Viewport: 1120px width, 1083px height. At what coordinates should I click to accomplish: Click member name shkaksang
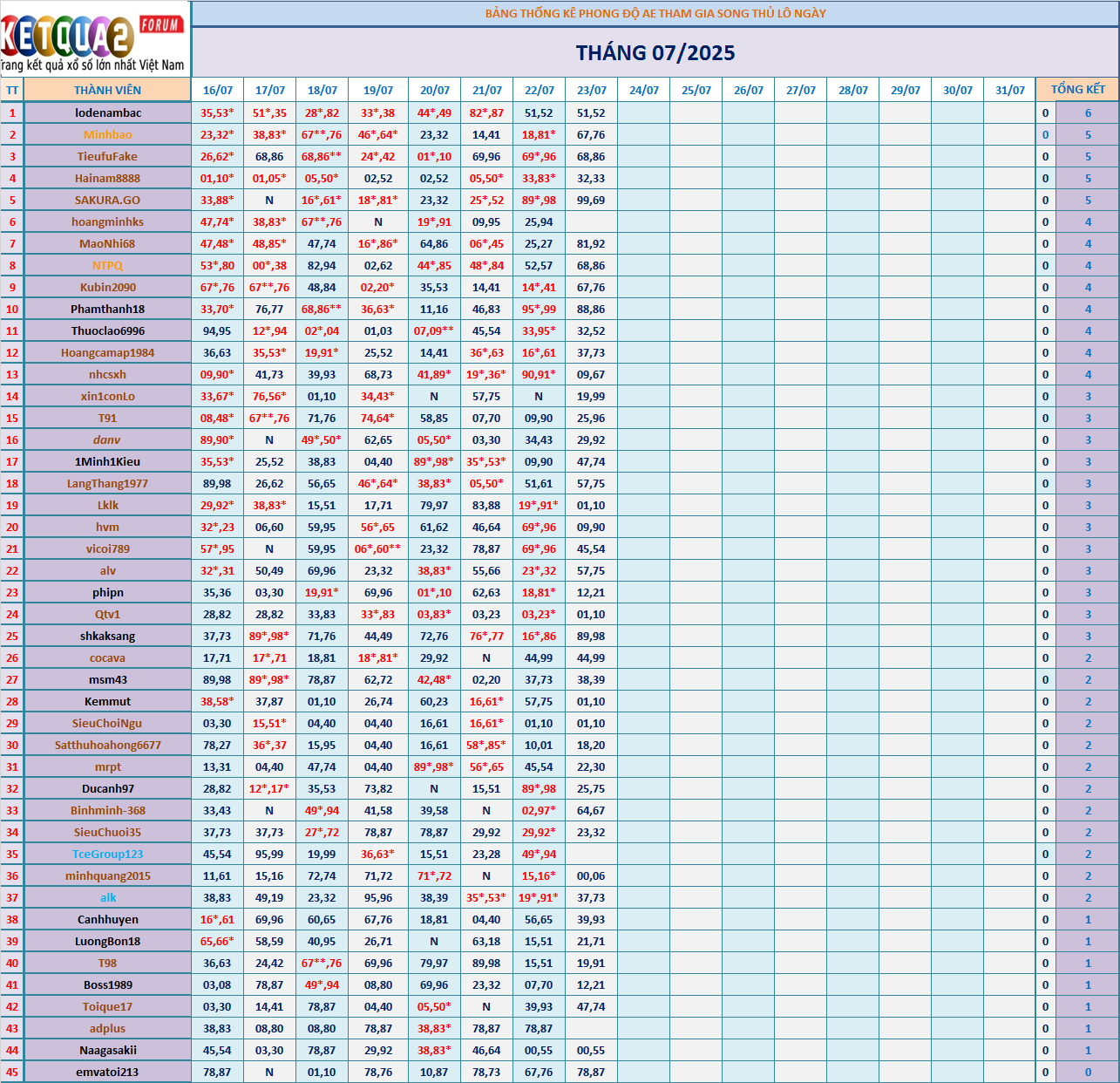pos(108,636)
